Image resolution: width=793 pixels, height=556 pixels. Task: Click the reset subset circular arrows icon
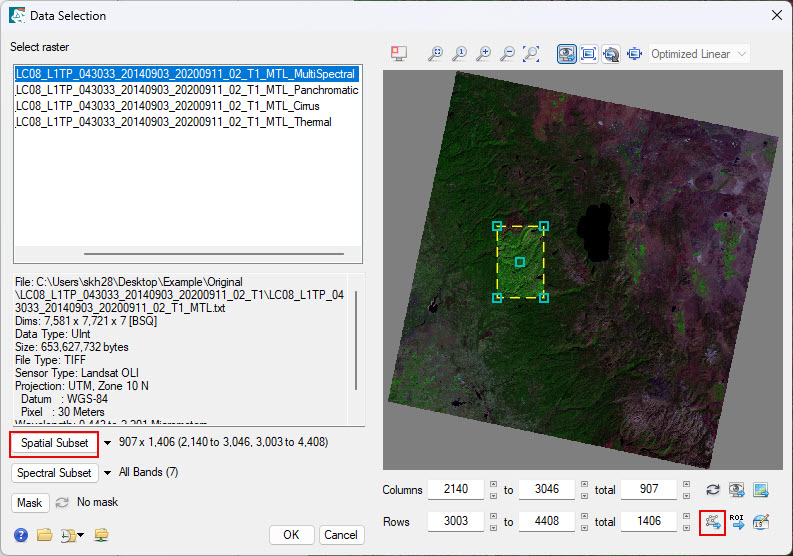click(x=713, y=489)
